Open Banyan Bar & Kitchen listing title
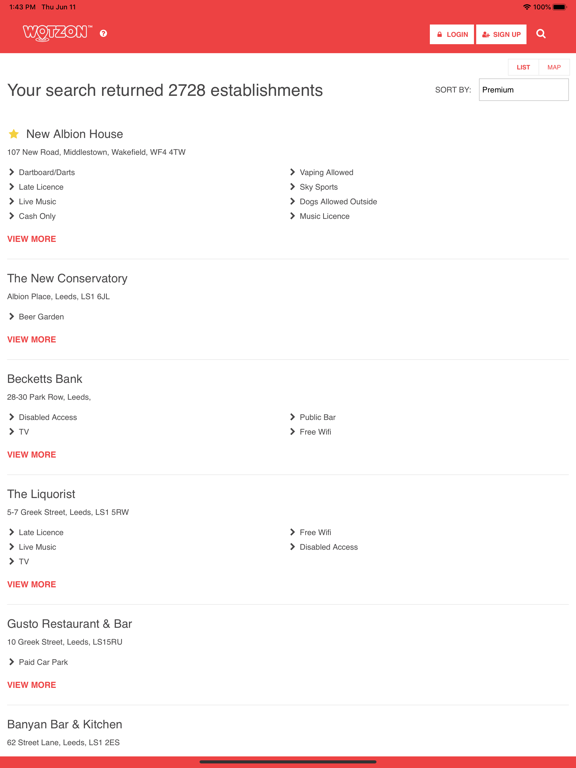 (65, 724)
